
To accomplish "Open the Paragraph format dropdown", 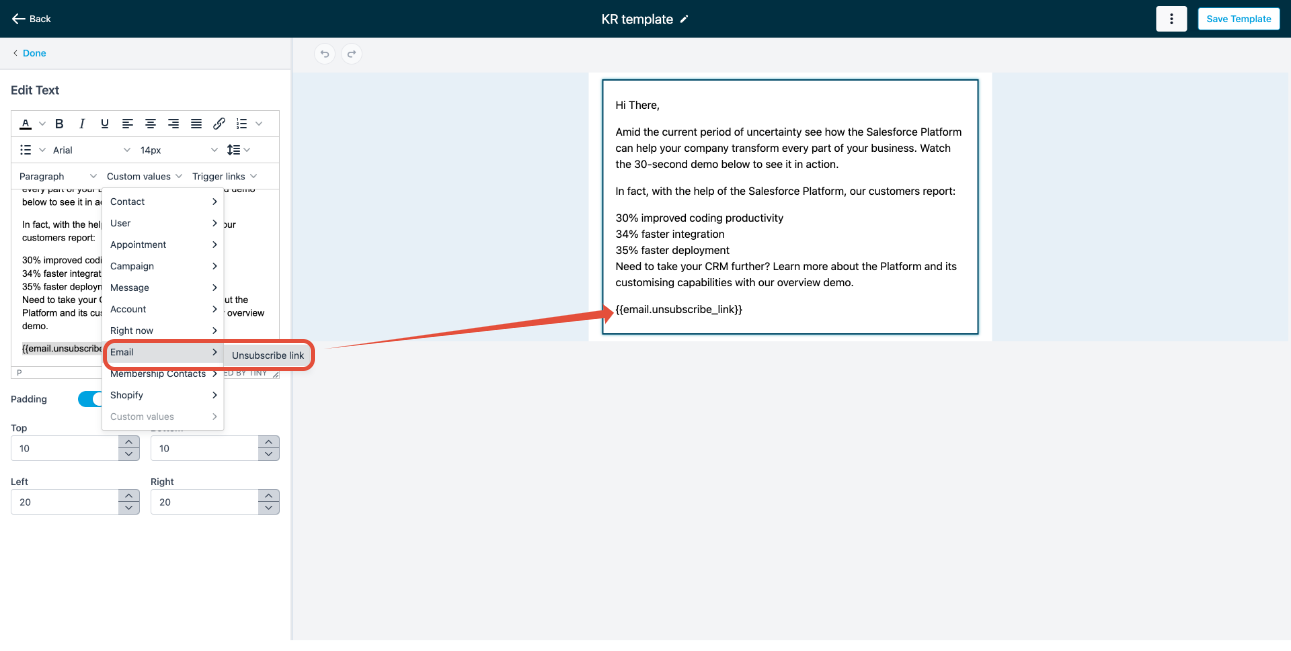I will pos(58,176).
